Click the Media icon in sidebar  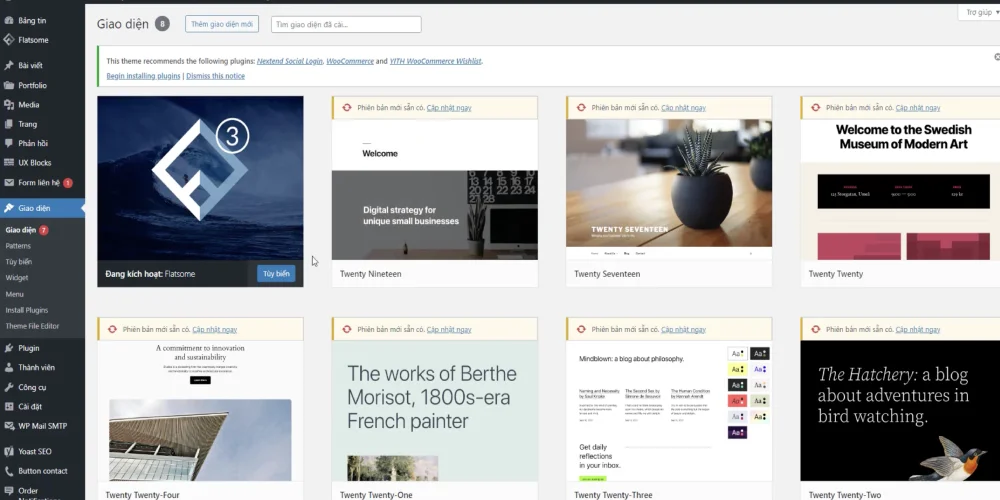click(8, 105)
